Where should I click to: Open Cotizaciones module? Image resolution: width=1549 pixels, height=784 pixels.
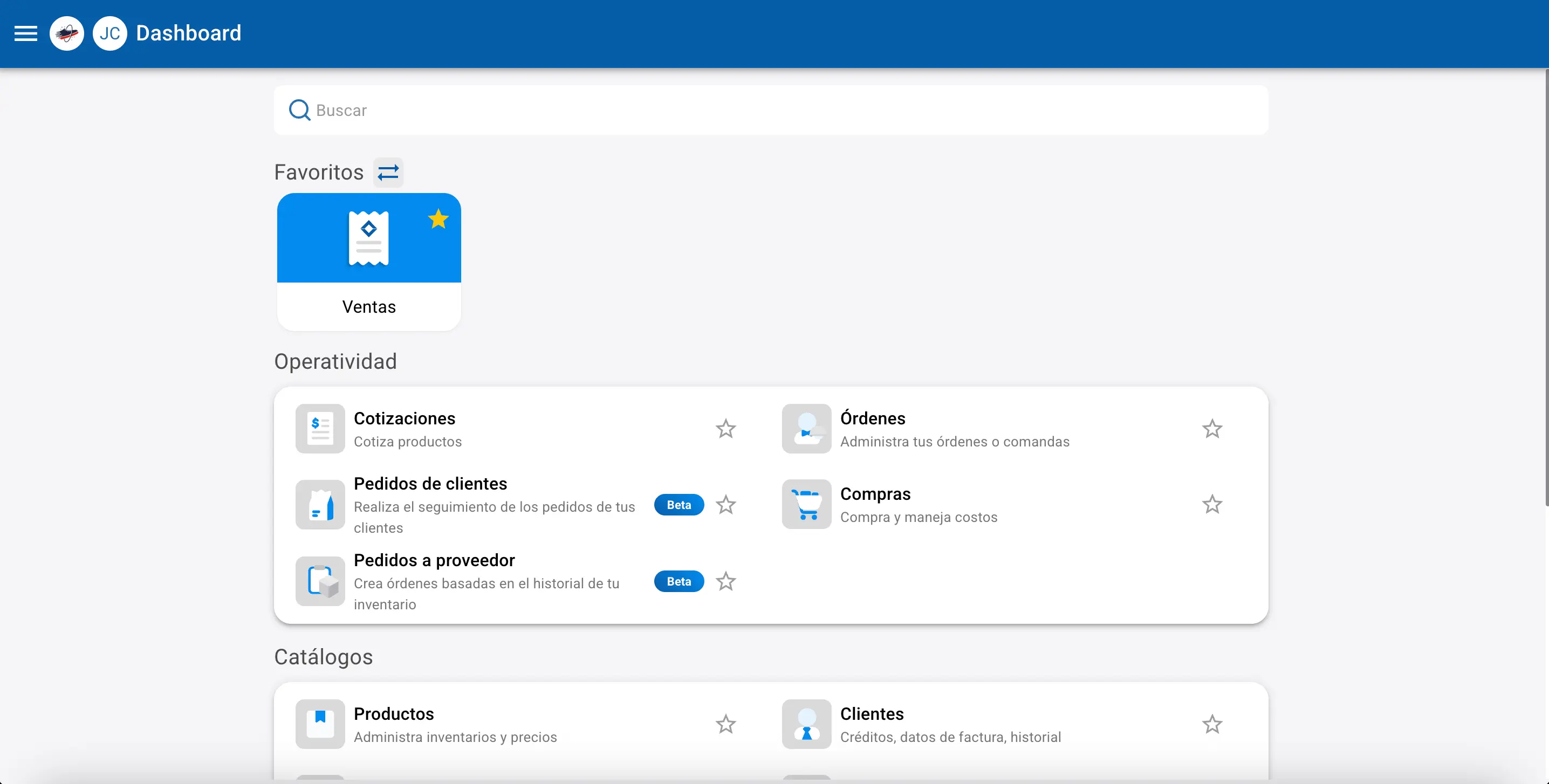pyautogui.click(x=404, y=418)
